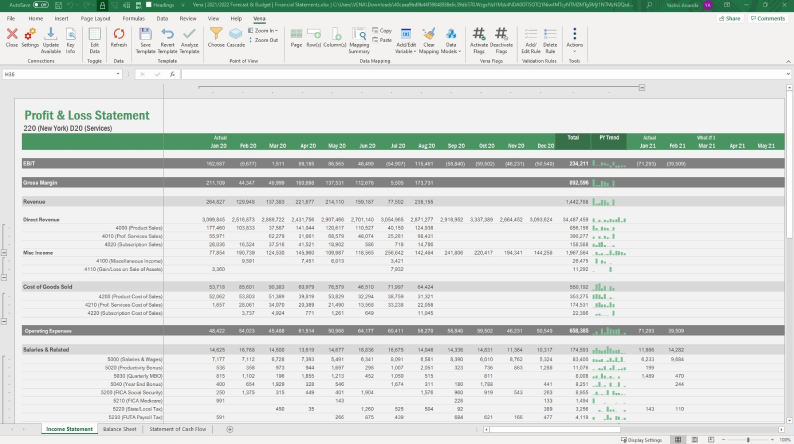Toggle the AutoSave switch

[42, 5]
